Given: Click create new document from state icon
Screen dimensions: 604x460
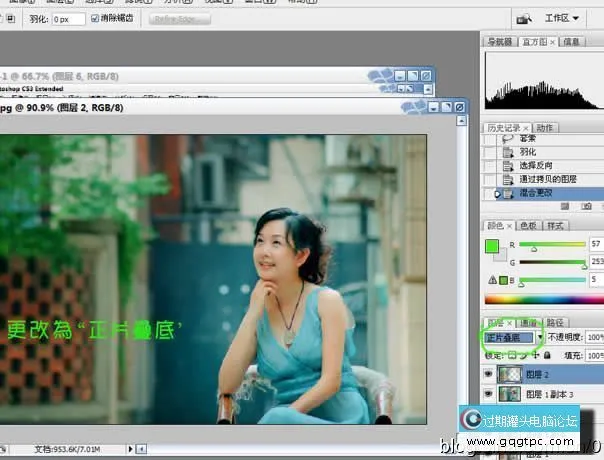Looking at the screenshot, I should pyautogui.click(x=565, y=207).
